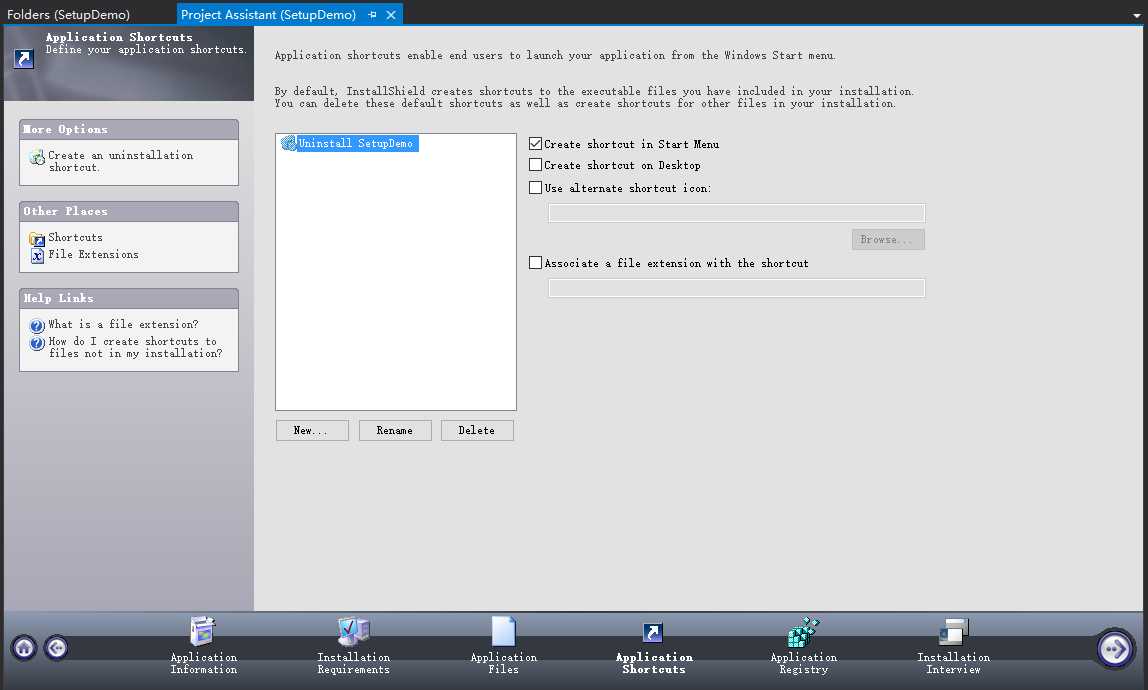The image size is (1148, 690).
Task: Open the File Extensions link
Action: (x=94, y=255)
